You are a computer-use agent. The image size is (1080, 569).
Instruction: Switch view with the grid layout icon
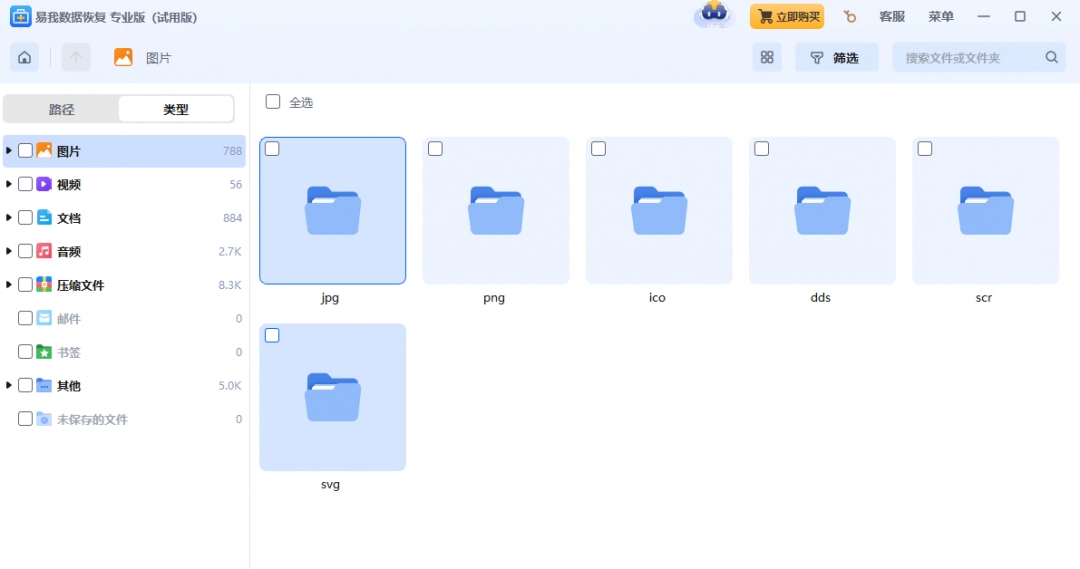767,57
